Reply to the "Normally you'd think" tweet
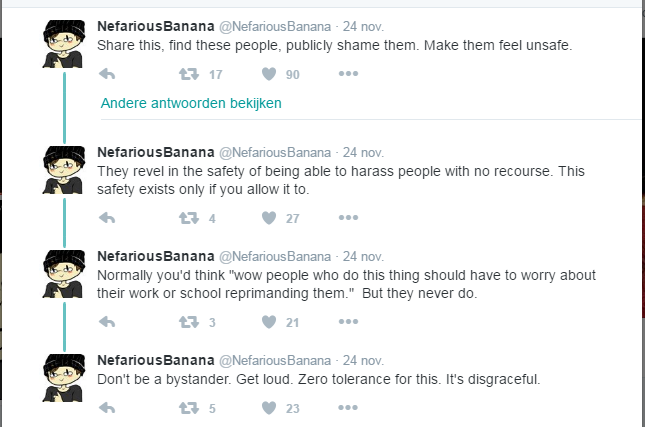 coord(107,322)
